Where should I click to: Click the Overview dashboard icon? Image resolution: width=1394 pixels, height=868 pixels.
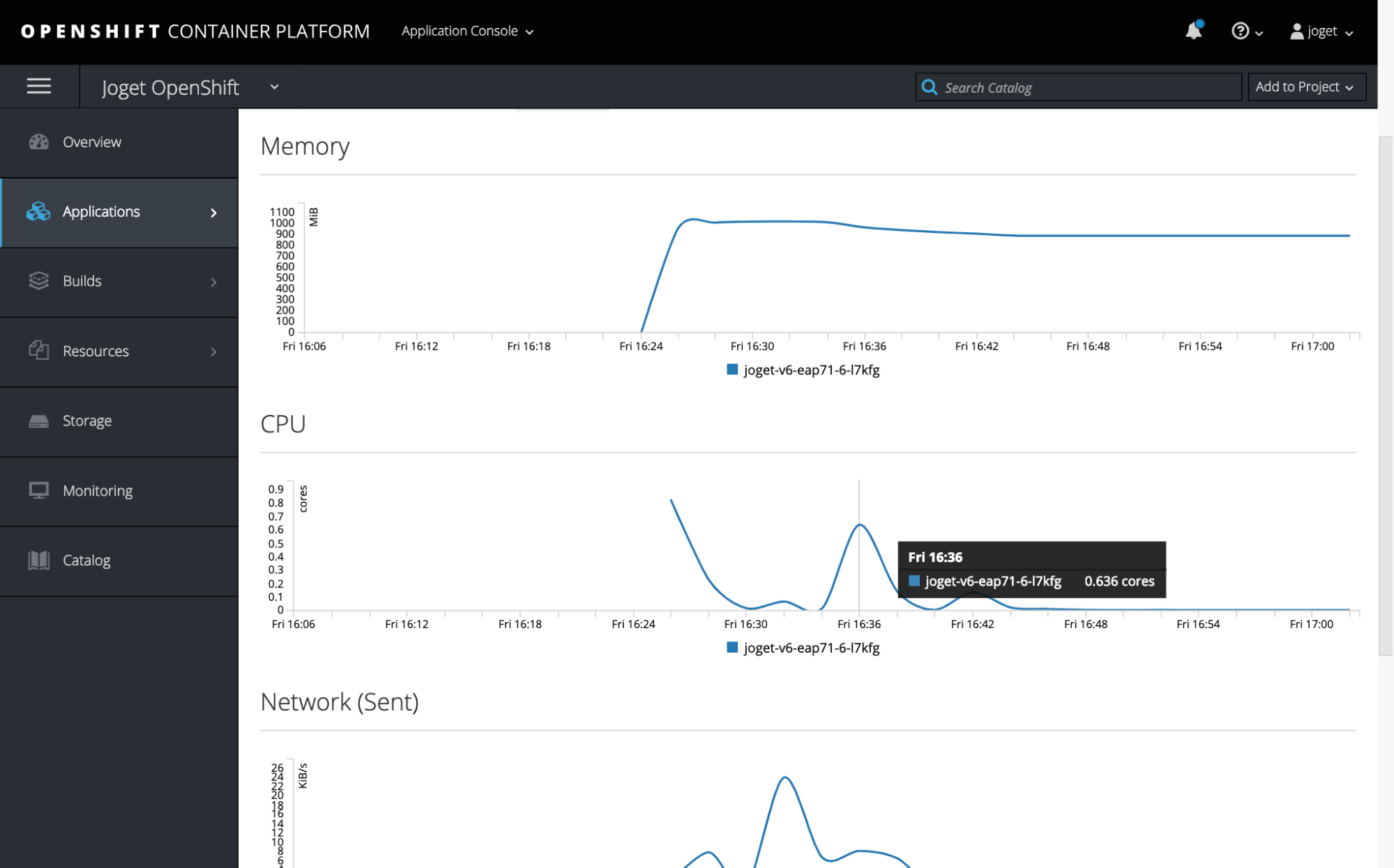(x=39, y=142)
